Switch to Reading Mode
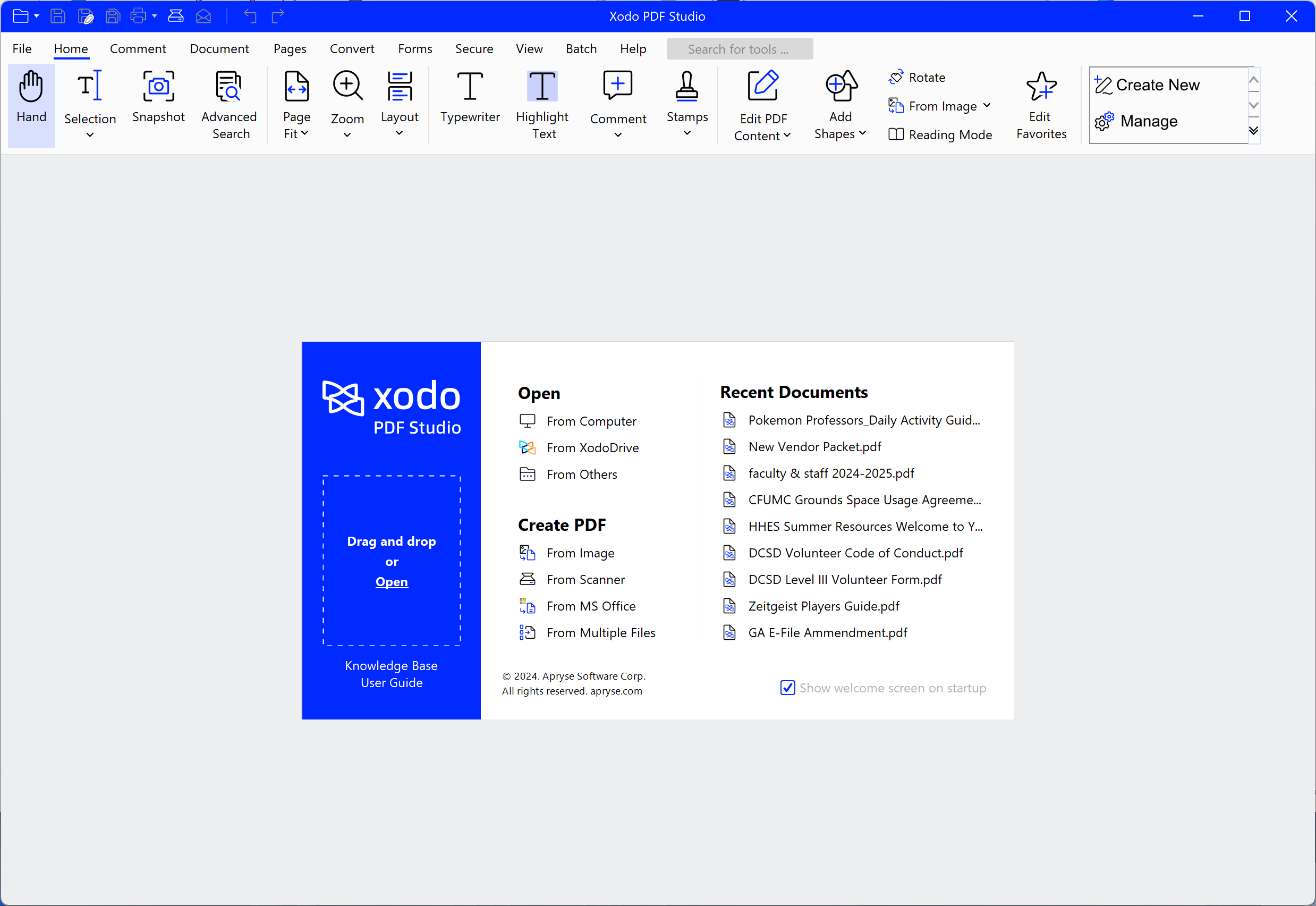 pyautogui.click(x=940, y=134)
